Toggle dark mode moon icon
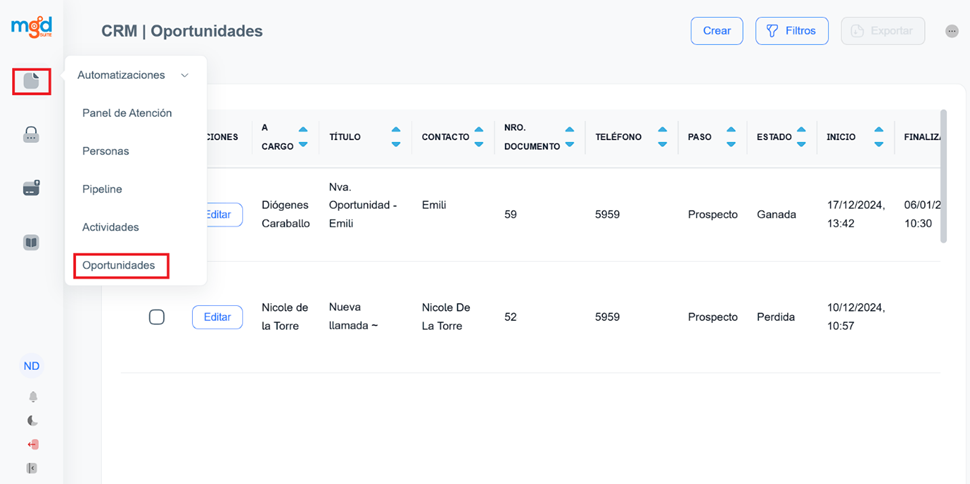 32,421
